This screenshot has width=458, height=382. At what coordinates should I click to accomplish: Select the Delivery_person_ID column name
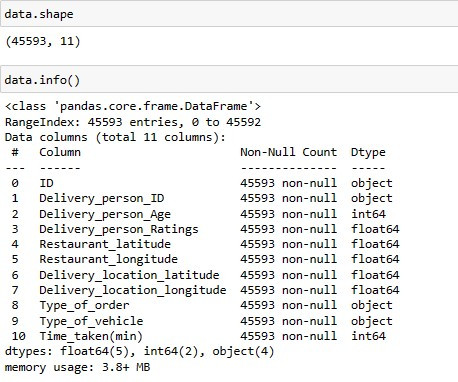pyautogui.click(x=102, y=198)
